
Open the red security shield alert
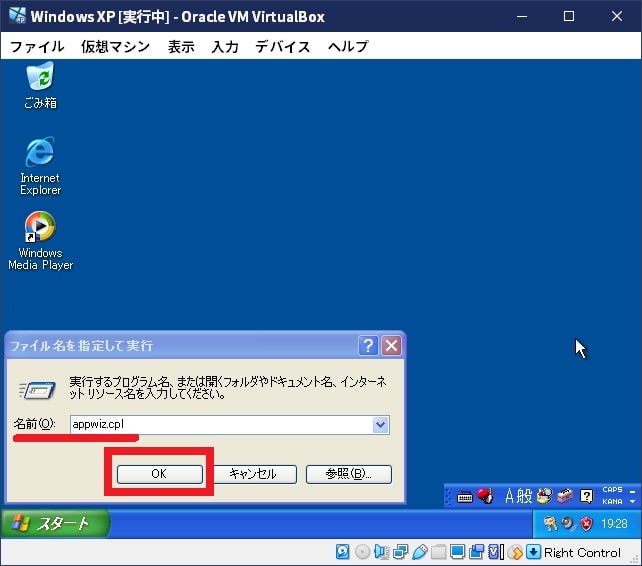pos(586,523)
